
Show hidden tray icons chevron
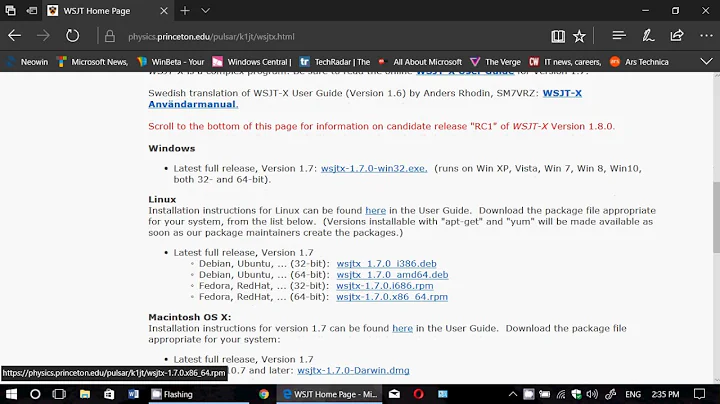[x=513, y=394]
